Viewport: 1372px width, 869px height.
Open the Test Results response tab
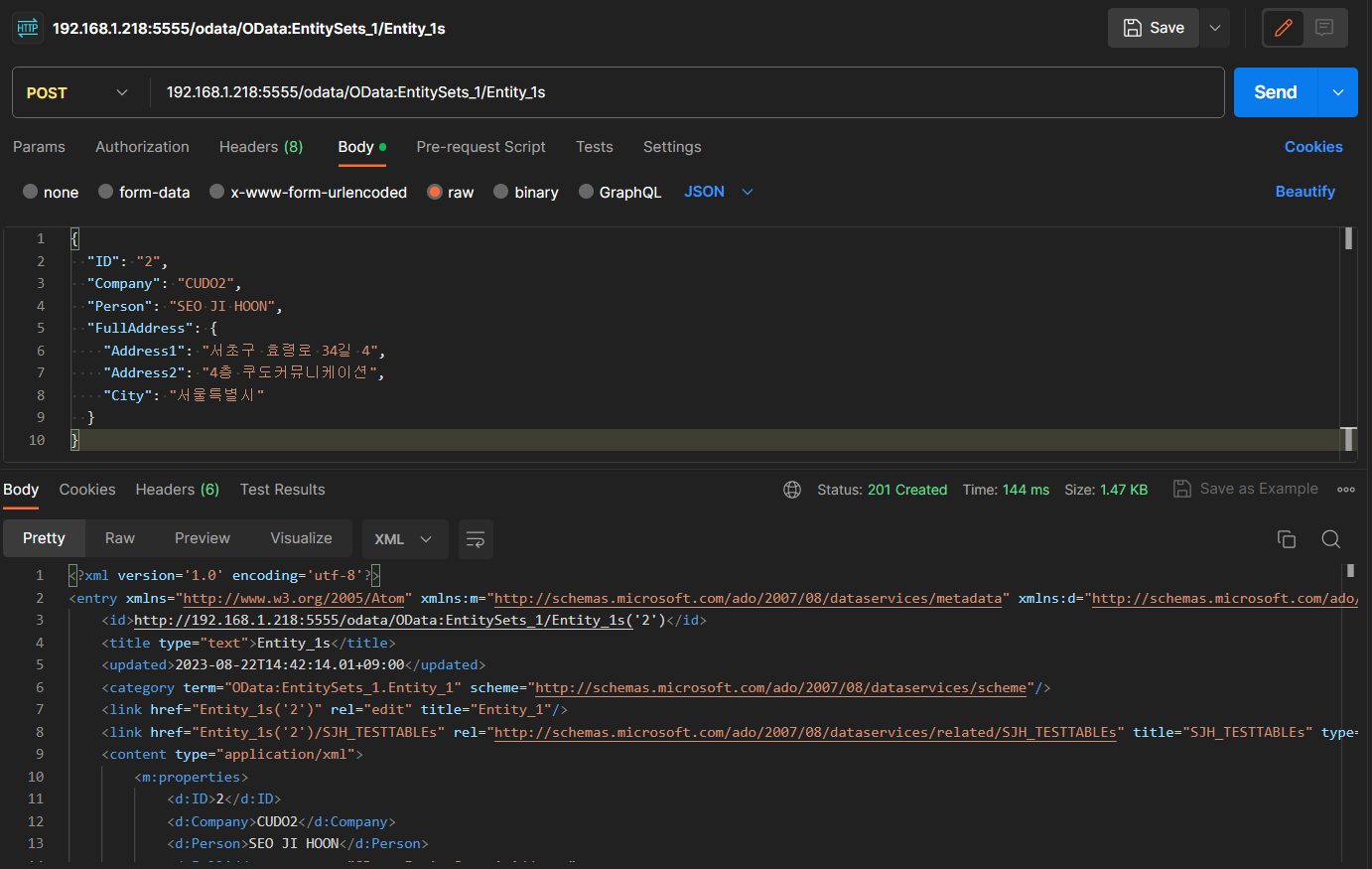(282, 490)
